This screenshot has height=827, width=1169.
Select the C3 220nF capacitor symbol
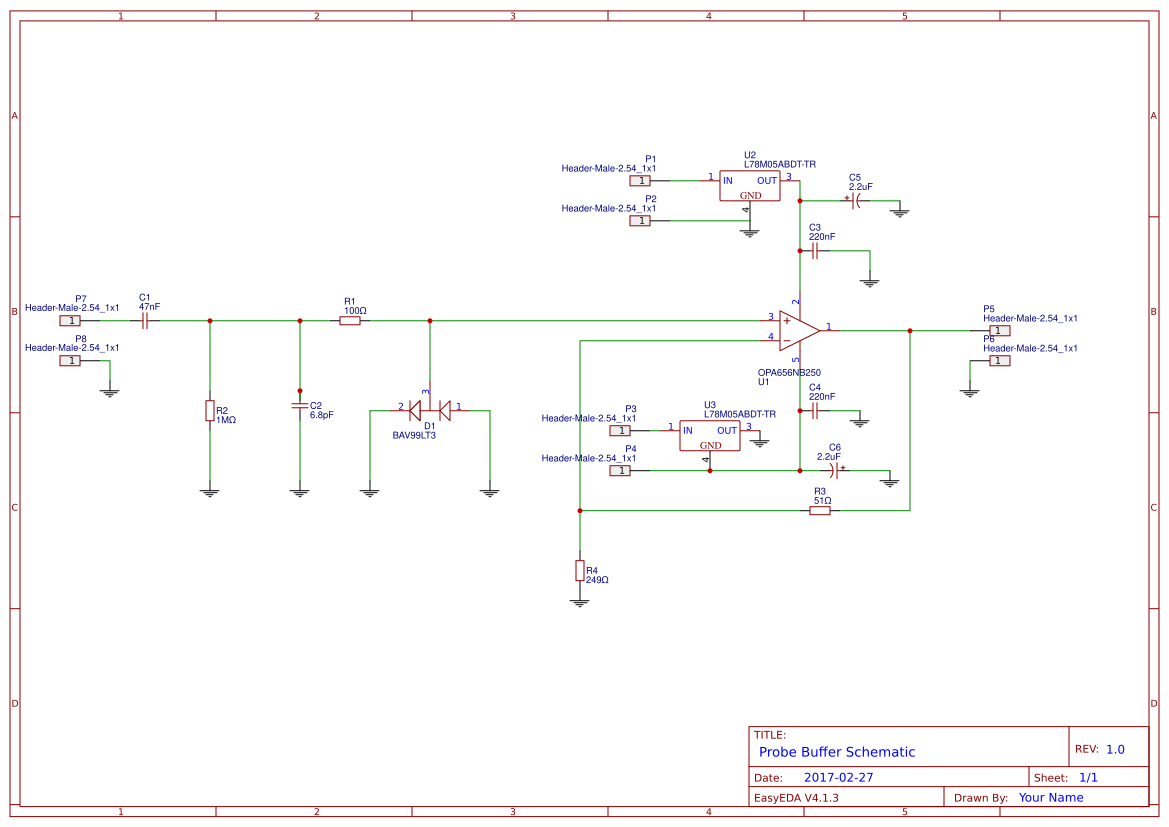[815, 248]
